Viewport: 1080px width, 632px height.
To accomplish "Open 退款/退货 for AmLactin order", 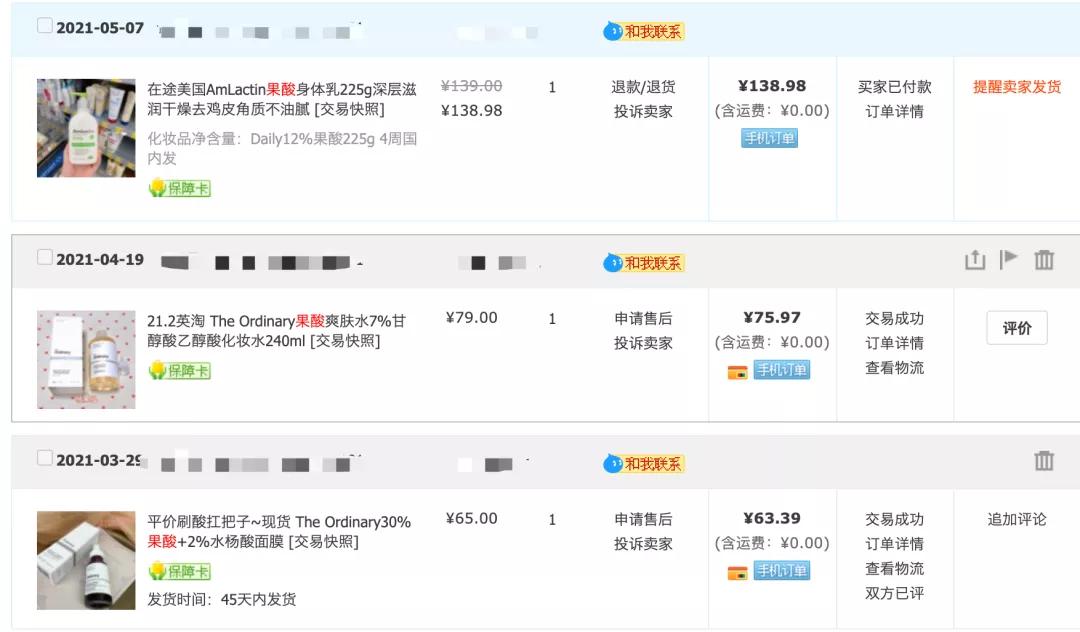I will (x=643, y=87).
